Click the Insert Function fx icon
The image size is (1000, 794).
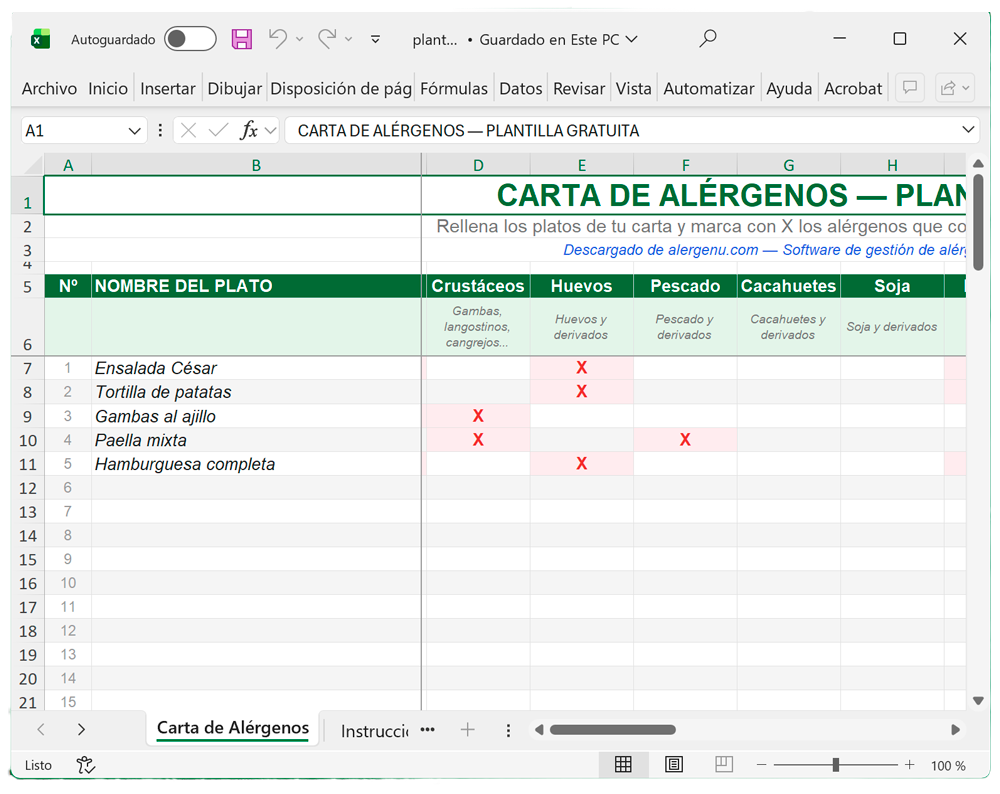click(x=249, y=130)
